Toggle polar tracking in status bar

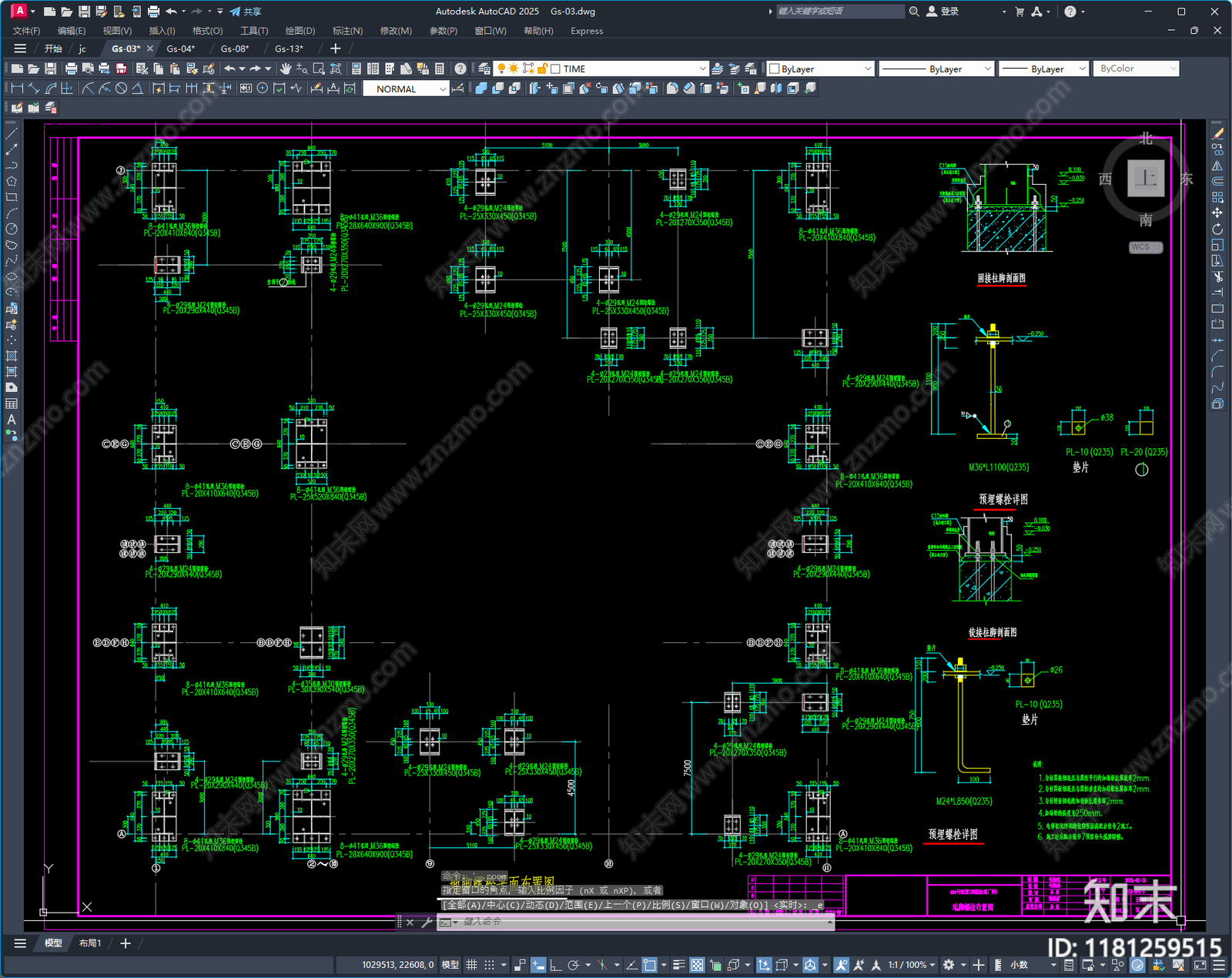(x=574, y=965)
